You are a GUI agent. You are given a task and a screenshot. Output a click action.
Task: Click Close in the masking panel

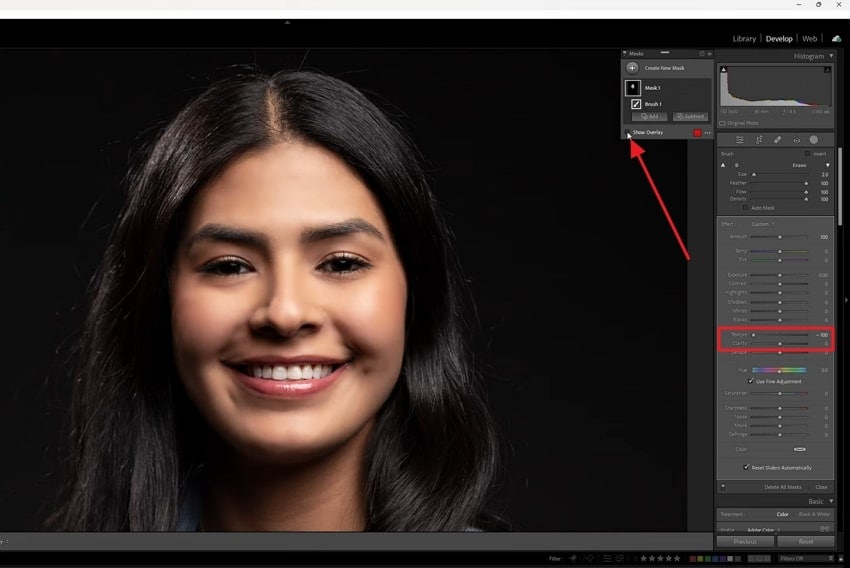coord(821,487)
